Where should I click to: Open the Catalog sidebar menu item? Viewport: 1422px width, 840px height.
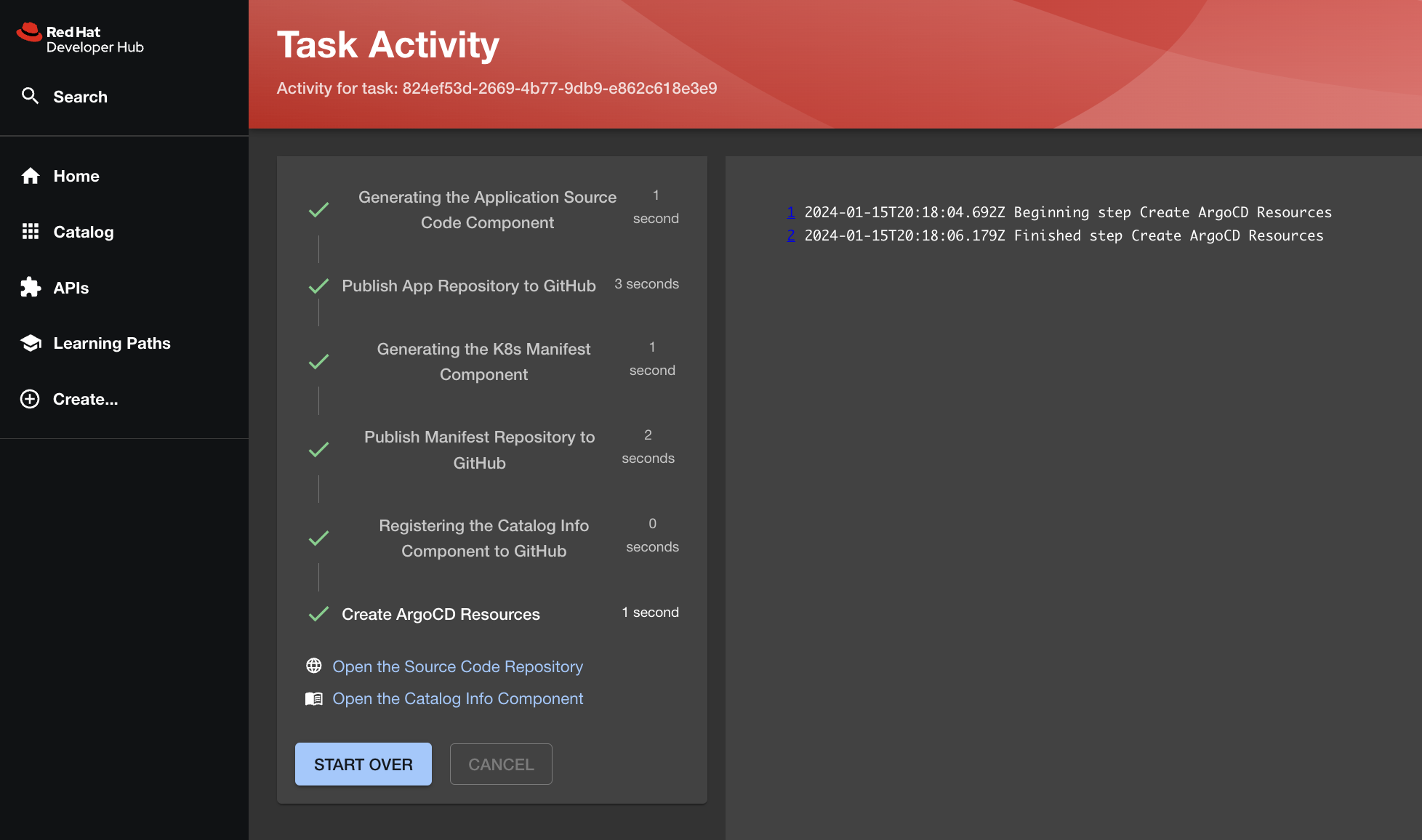(x=83, y=232)
